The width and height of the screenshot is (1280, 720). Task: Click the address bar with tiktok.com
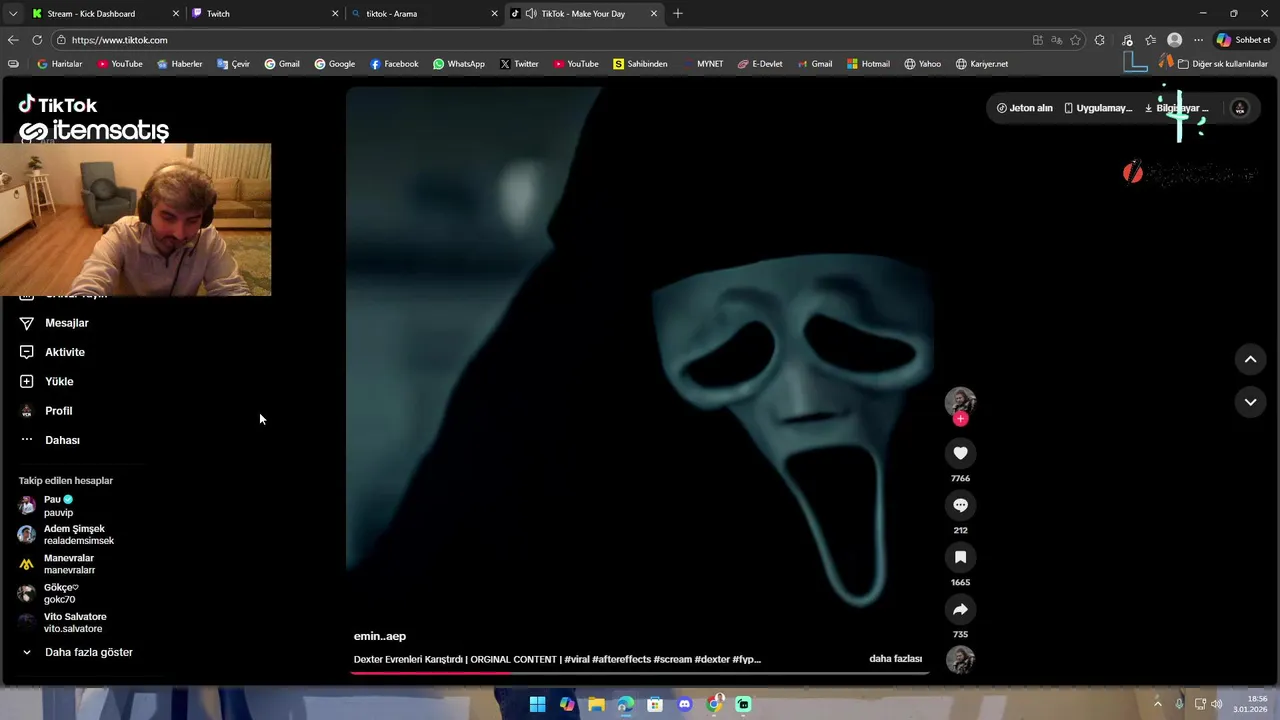click(x=540, y=40)
